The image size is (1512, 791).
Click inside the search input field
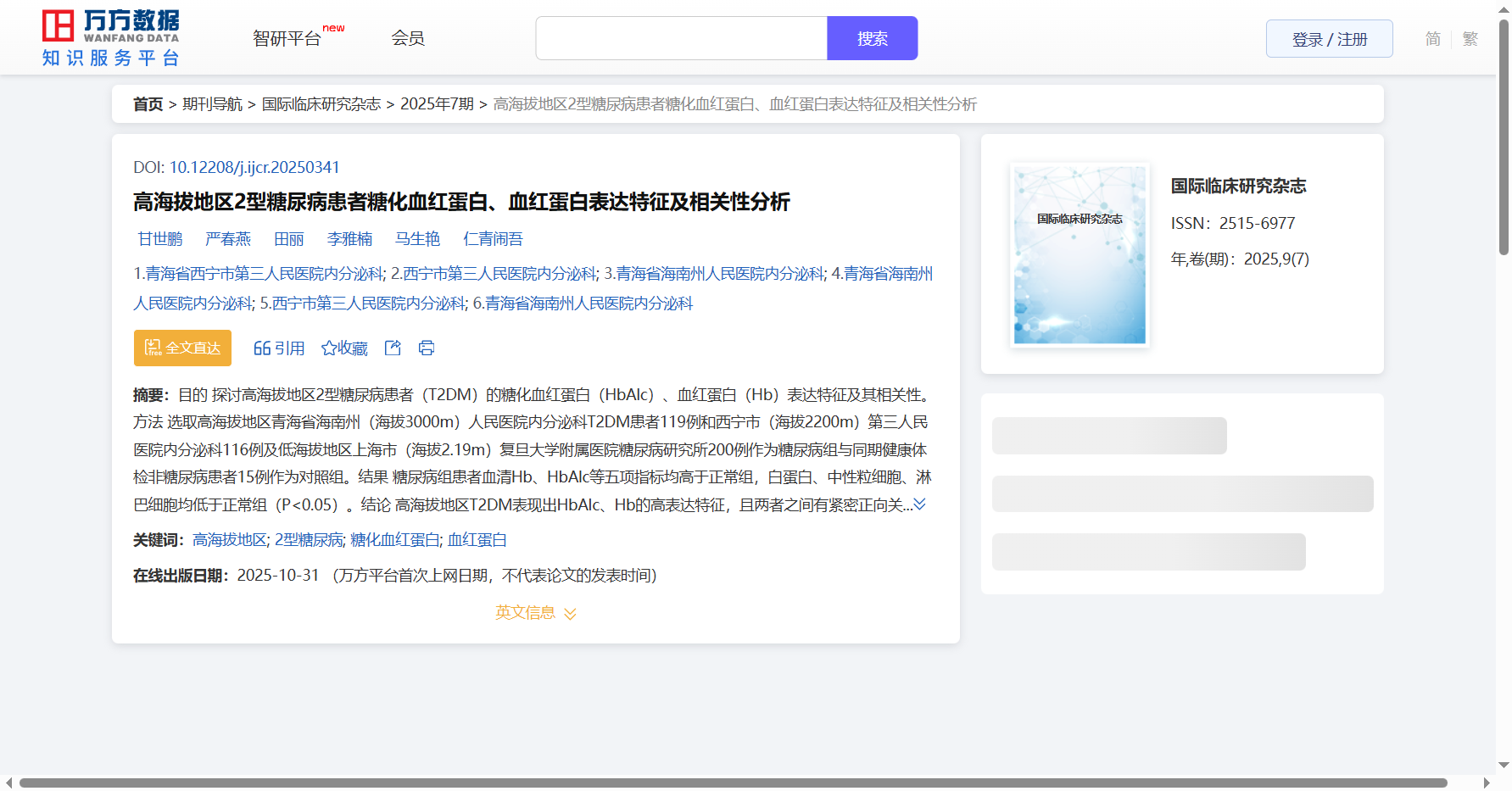click(681, 39)
